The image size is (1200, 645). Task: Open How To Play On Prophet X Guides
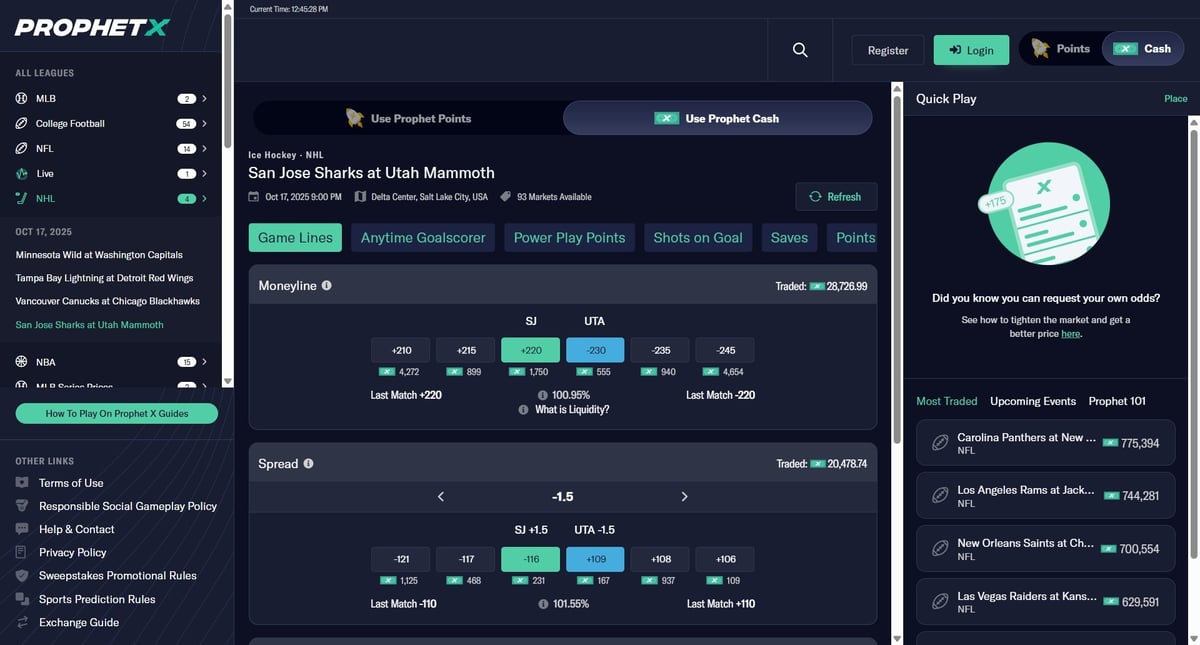(117, 413)
